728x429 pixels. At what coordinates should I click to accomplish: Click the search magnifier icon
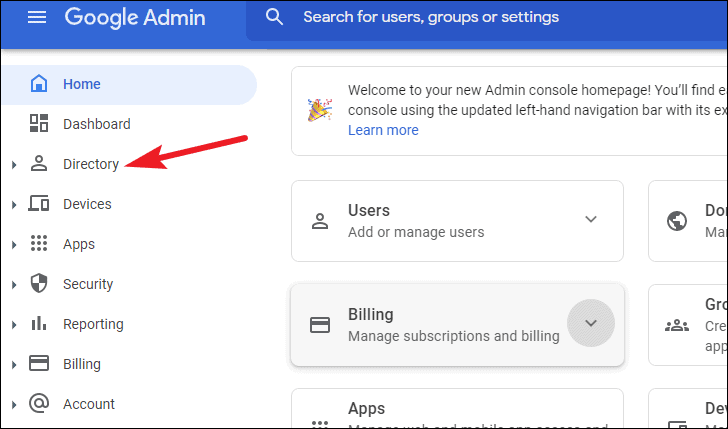pos(274,17)
